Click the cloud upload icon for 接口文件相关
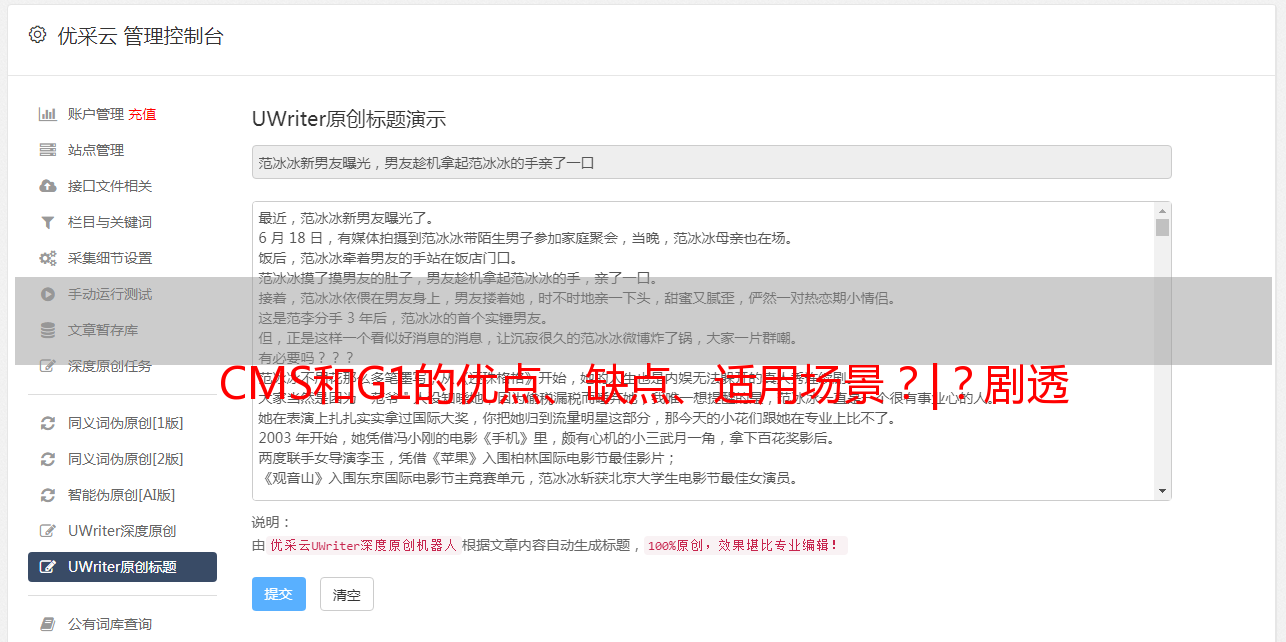 47,186
